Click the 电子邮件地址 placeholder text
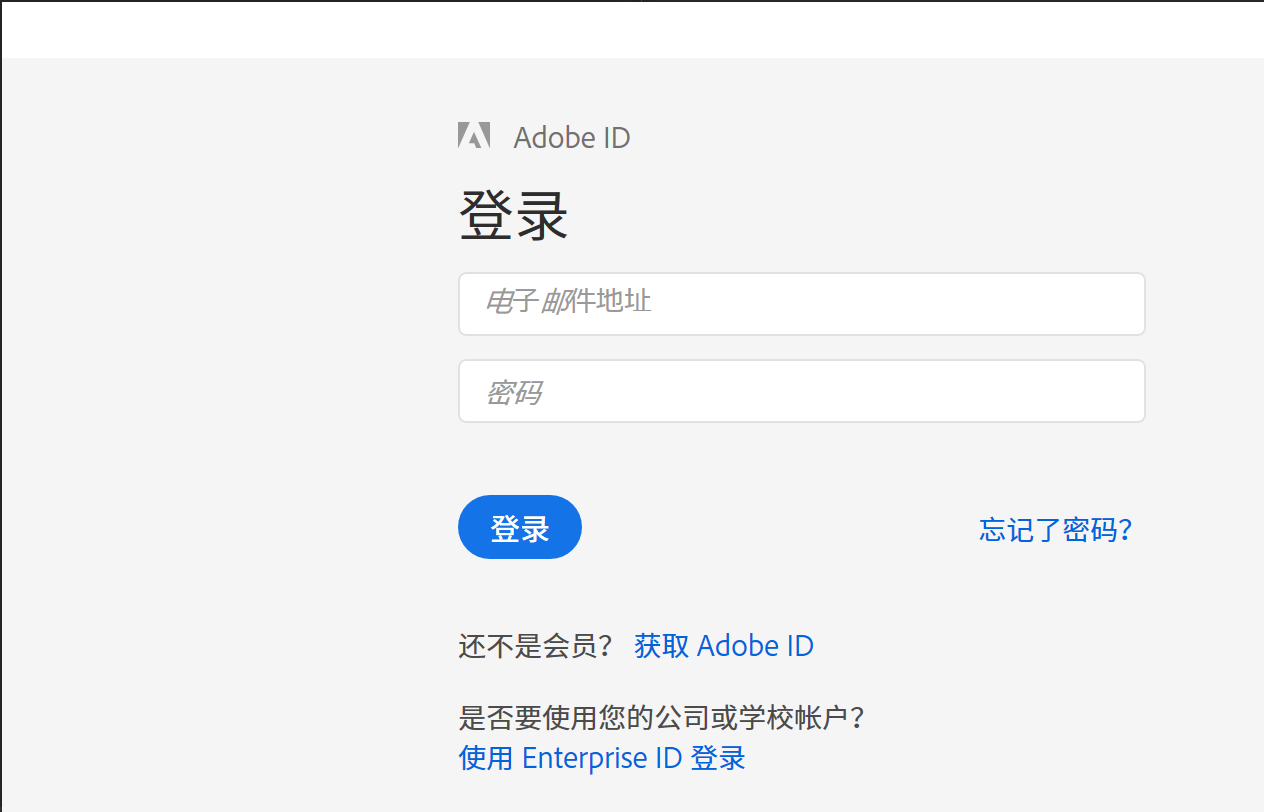1264x812 pixels. [568, 301]
